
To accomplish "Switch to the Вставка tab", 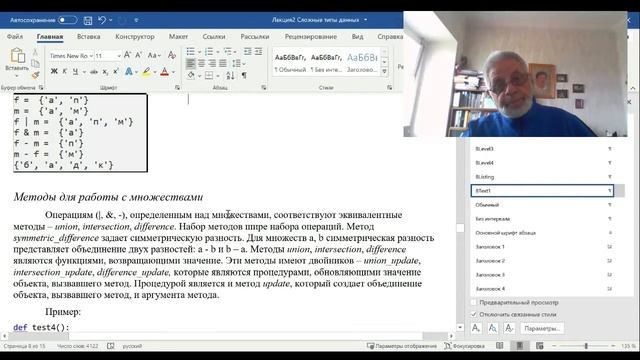I will coord(89,36).
